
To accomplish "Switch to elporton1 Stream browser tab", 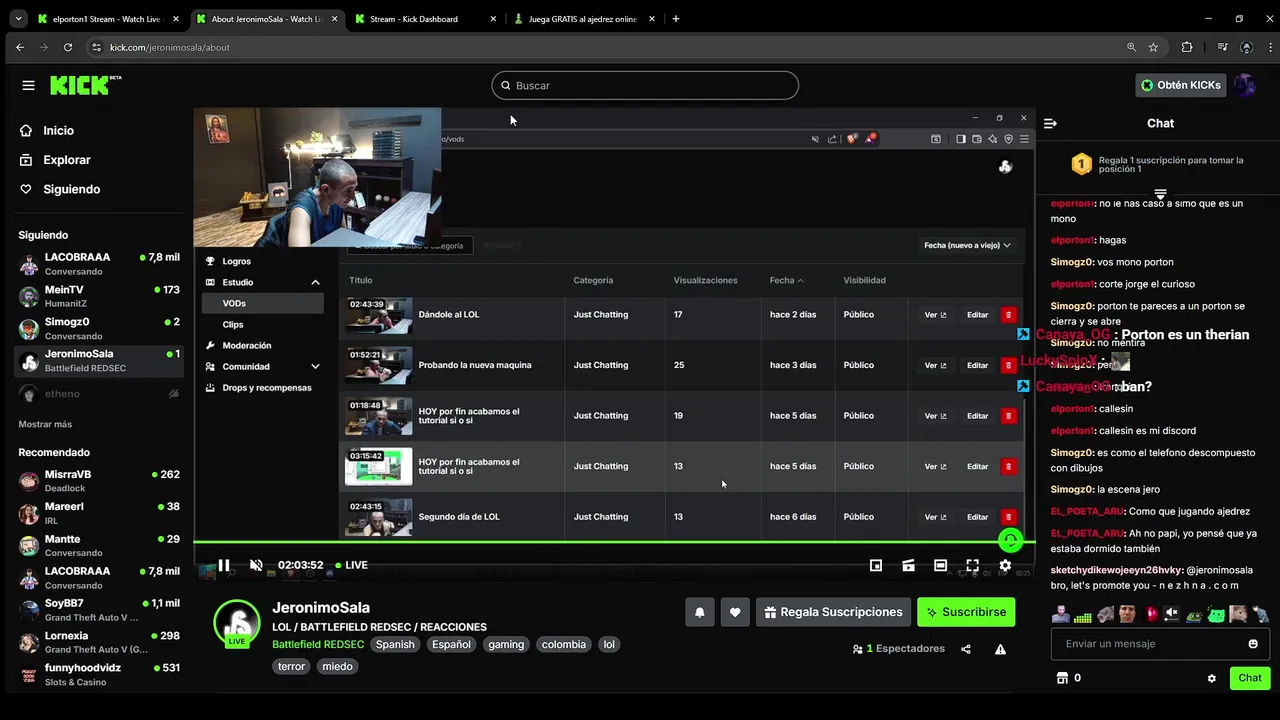I will [105, 19].
